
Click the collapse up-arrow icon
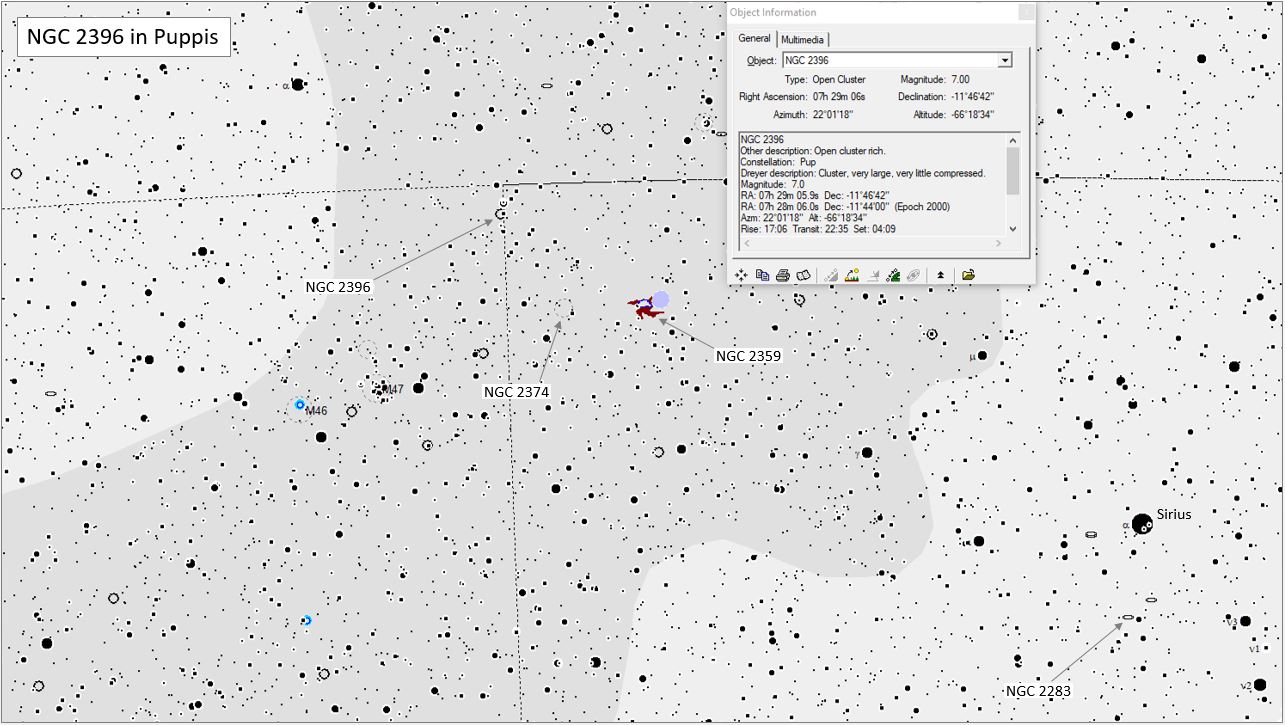point(940,274)
